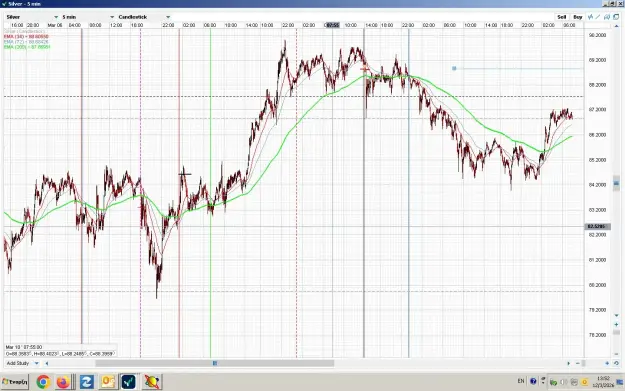Viewport: 625px width, 391px height.
Task: Click the EMA (200) indicator label
Action: click(27, 47)
